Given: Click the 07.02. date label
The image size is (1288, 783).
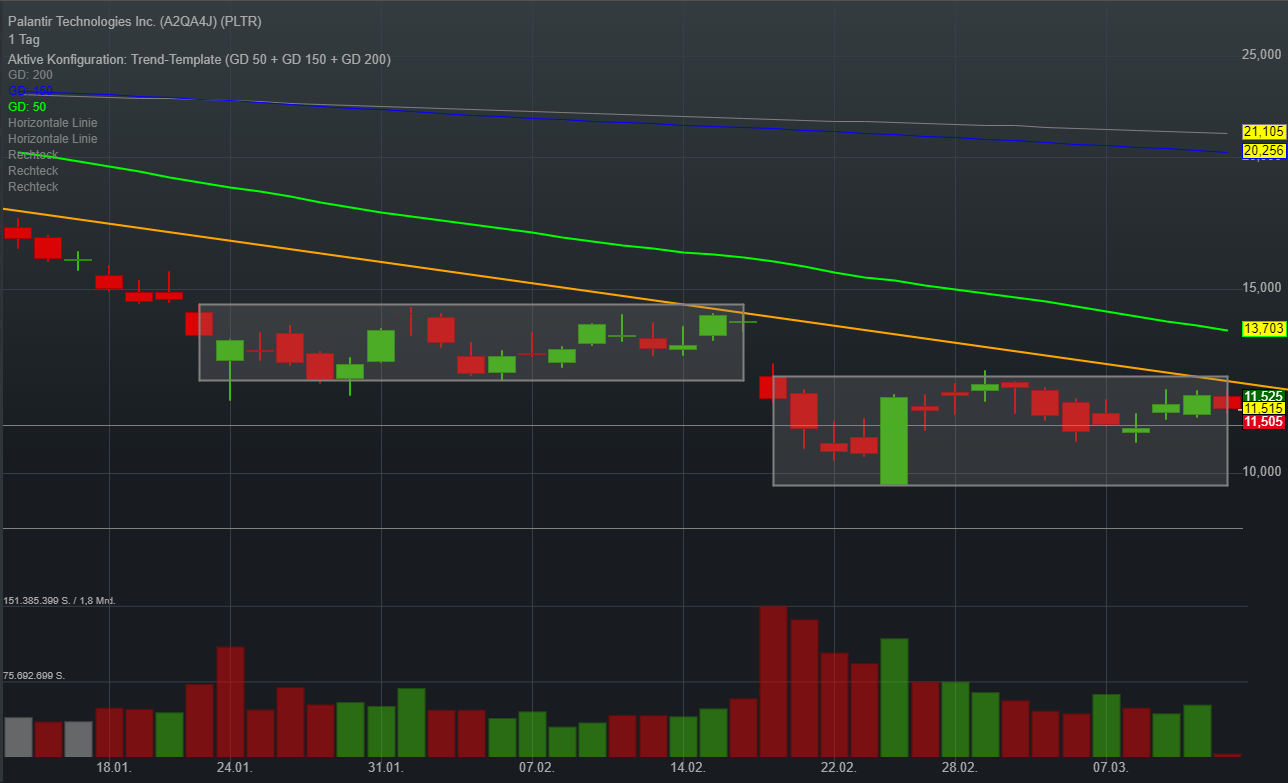Looking at the screenshot, I should (536, 768).
